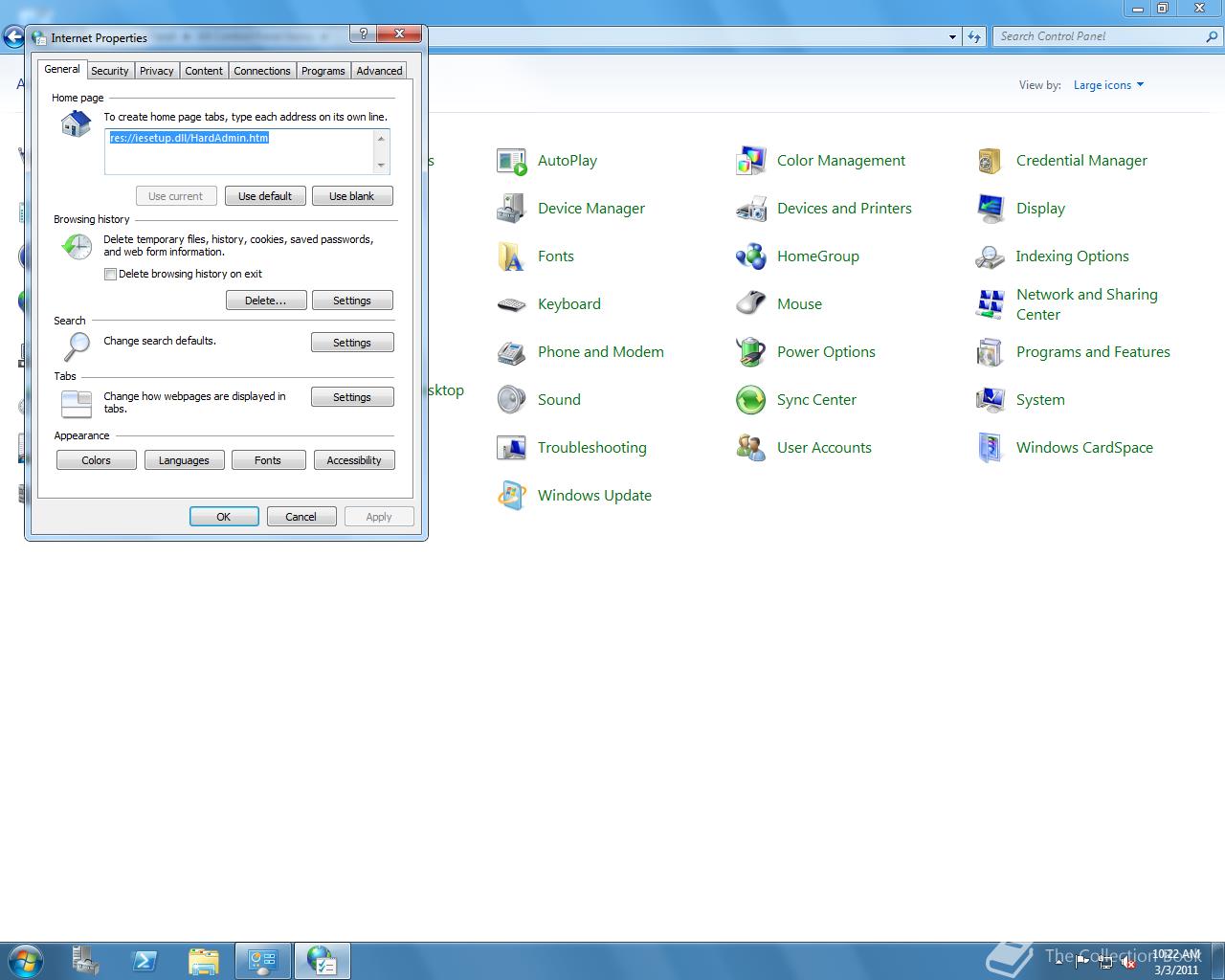Image resolution: width=1225 pixels, height=980 pixels.
Task: Open the System icon
Action: 991,400
